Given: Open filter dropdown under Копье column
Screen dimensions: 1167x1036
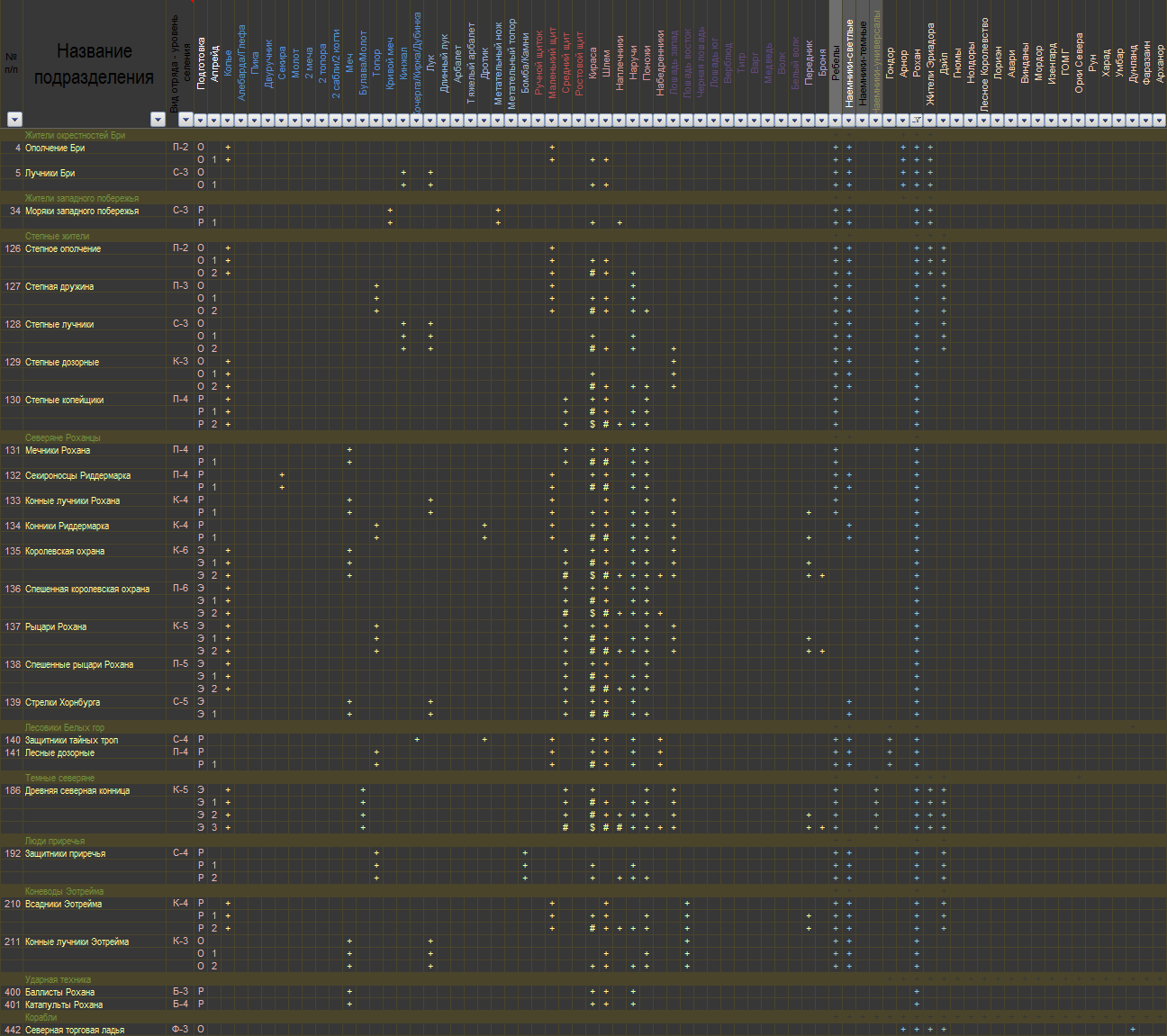Looking at the screenshot, I should tap(227, 120).
